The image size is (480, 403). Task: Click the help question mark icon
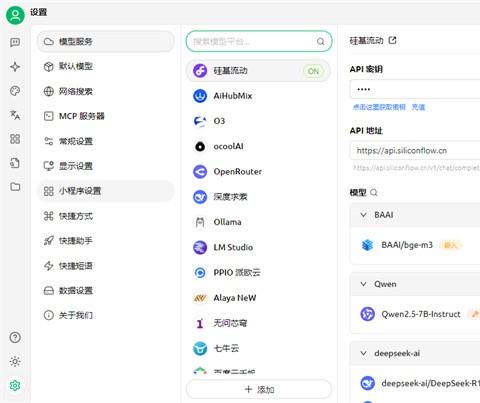click(15, 337)
